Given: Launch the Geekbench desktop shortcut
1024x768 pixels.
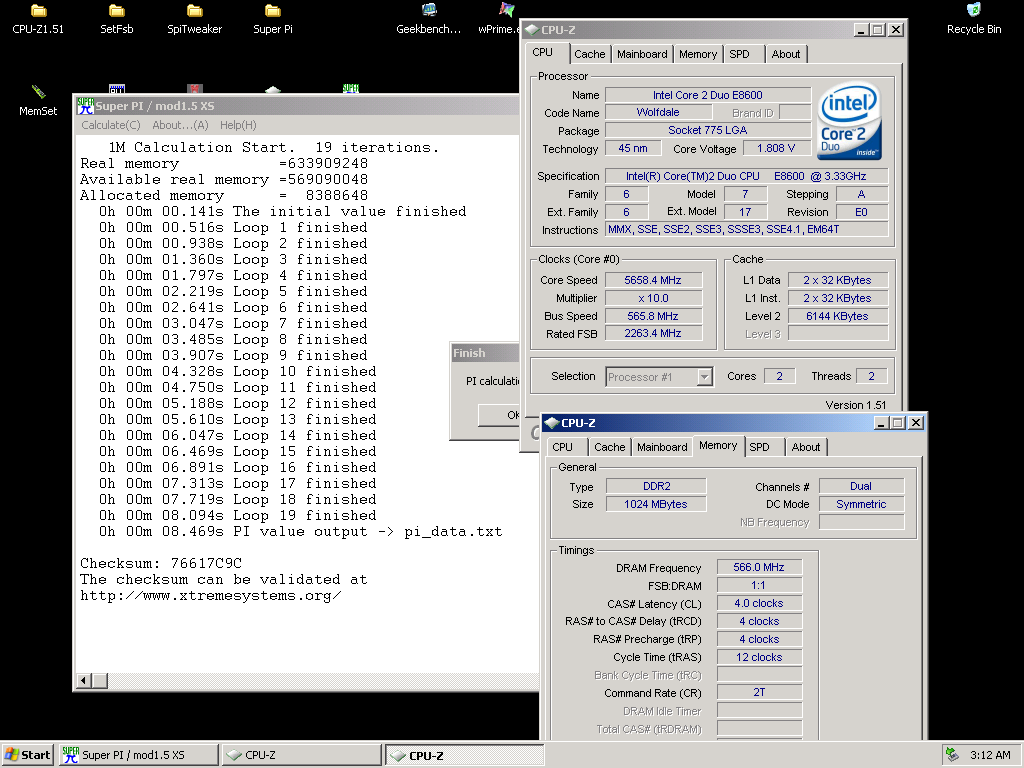Looking at the screenshot, I should [428, 20].
